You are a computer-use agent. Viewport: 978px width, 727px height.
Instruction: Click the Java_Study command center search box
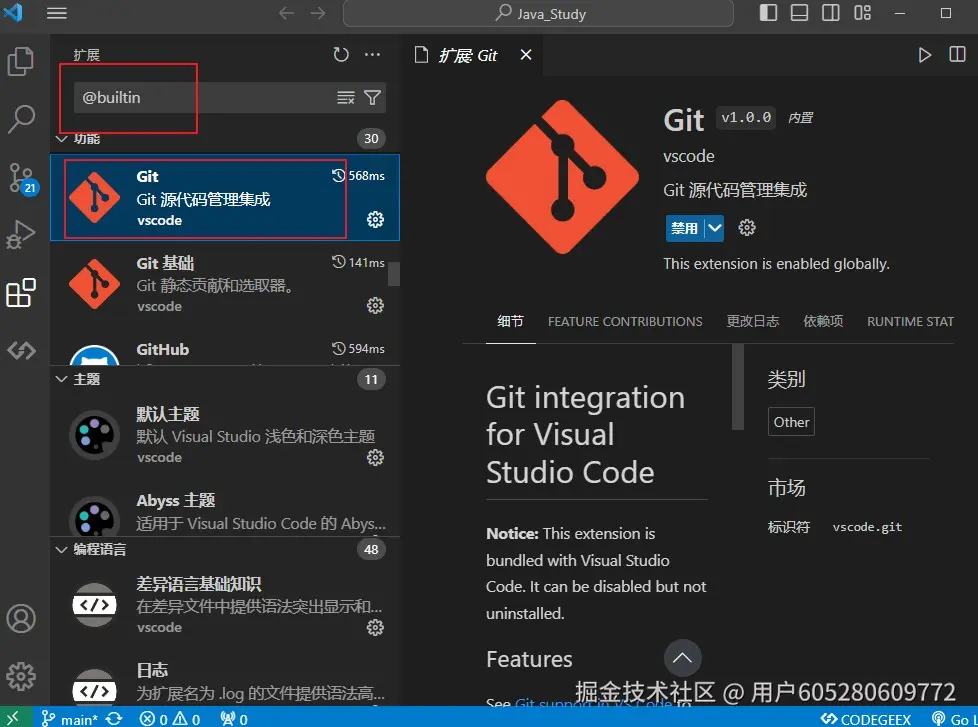point(538,13)
